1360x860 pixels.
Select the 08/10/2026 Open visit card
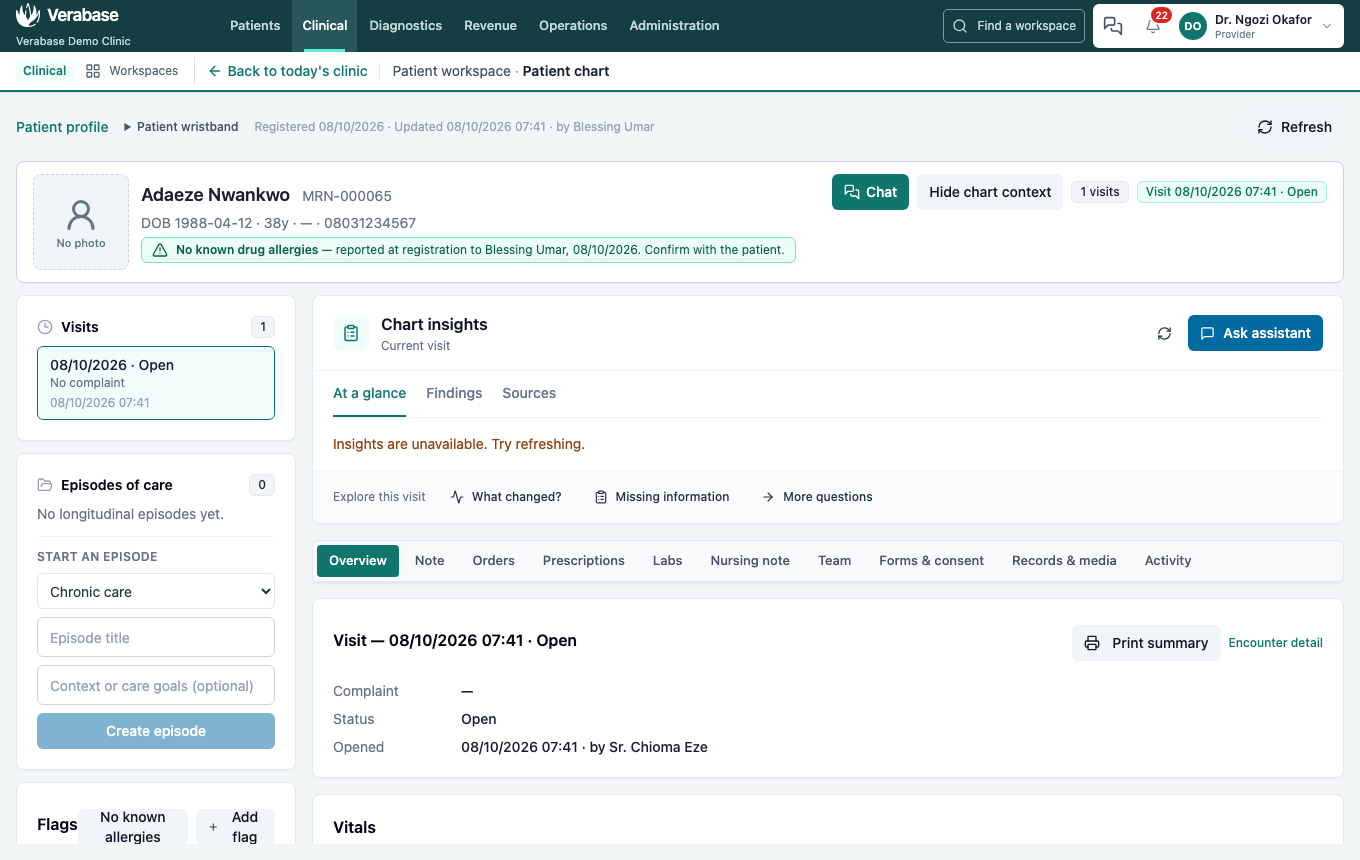[x=156, y=383]
